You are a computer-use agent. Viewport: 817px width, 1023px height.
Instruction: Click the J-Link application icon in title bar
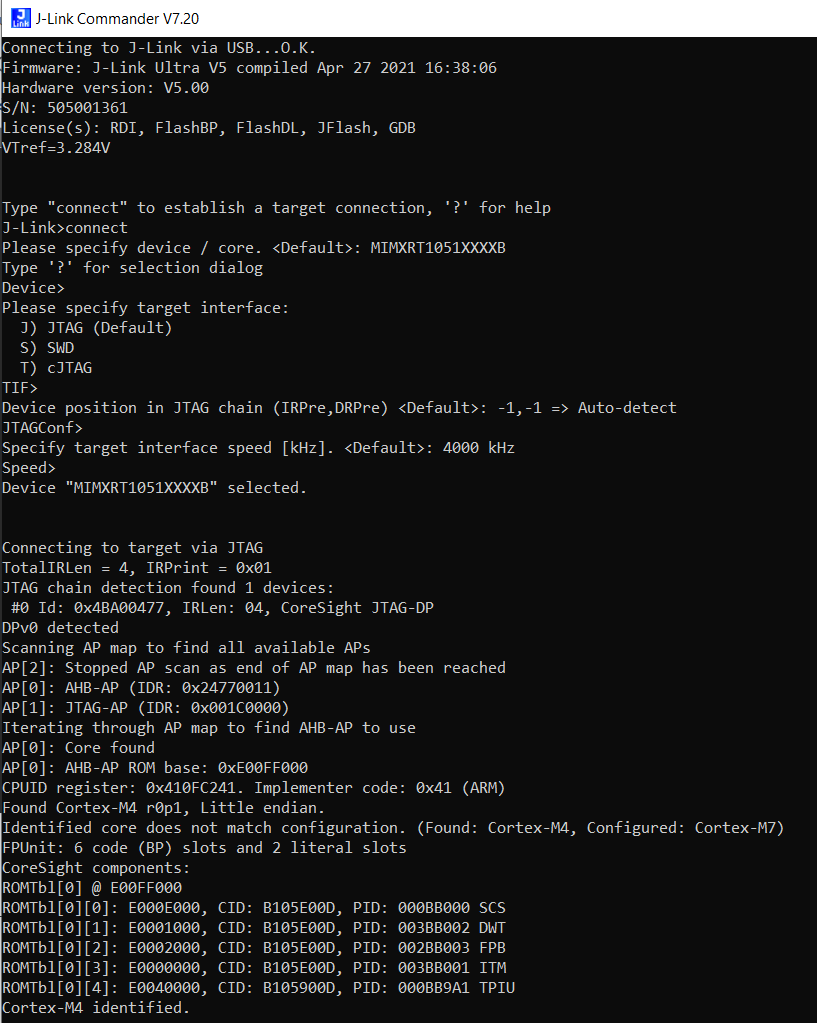click(x=19, y=18)
